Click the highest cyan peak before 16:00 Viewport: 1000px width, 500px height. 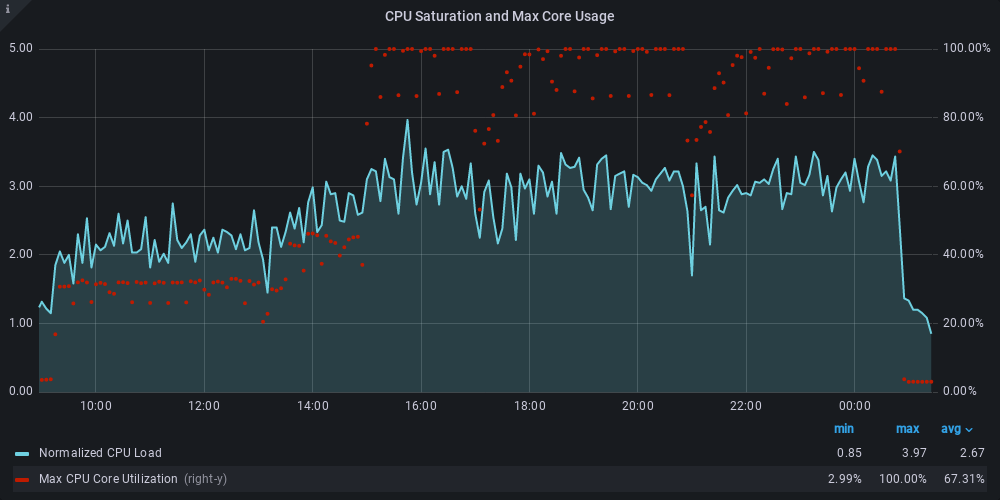coord(407,120)
